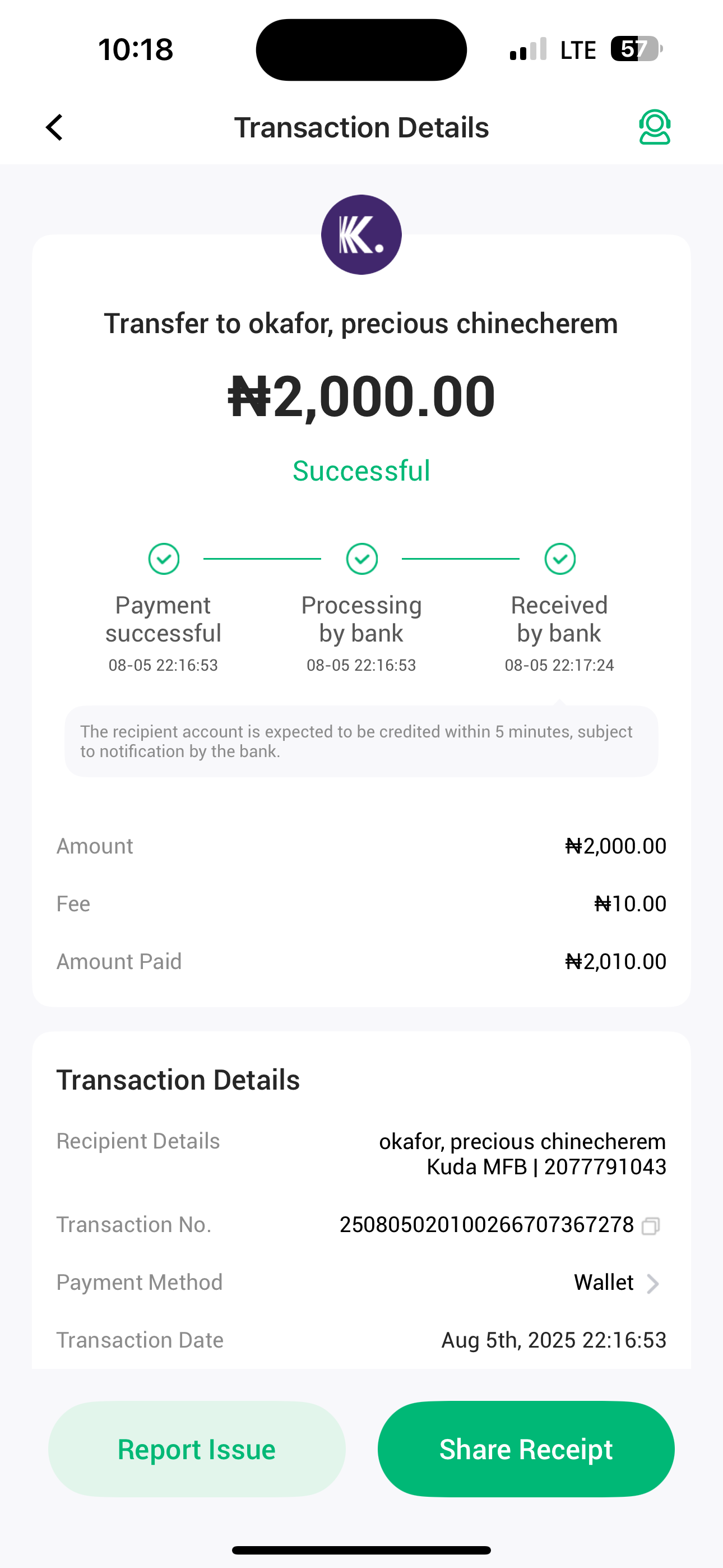Tap the Transaction Details page title
Screen dimensions: 723x1568
pyautogui.click(x=361, y=127)
